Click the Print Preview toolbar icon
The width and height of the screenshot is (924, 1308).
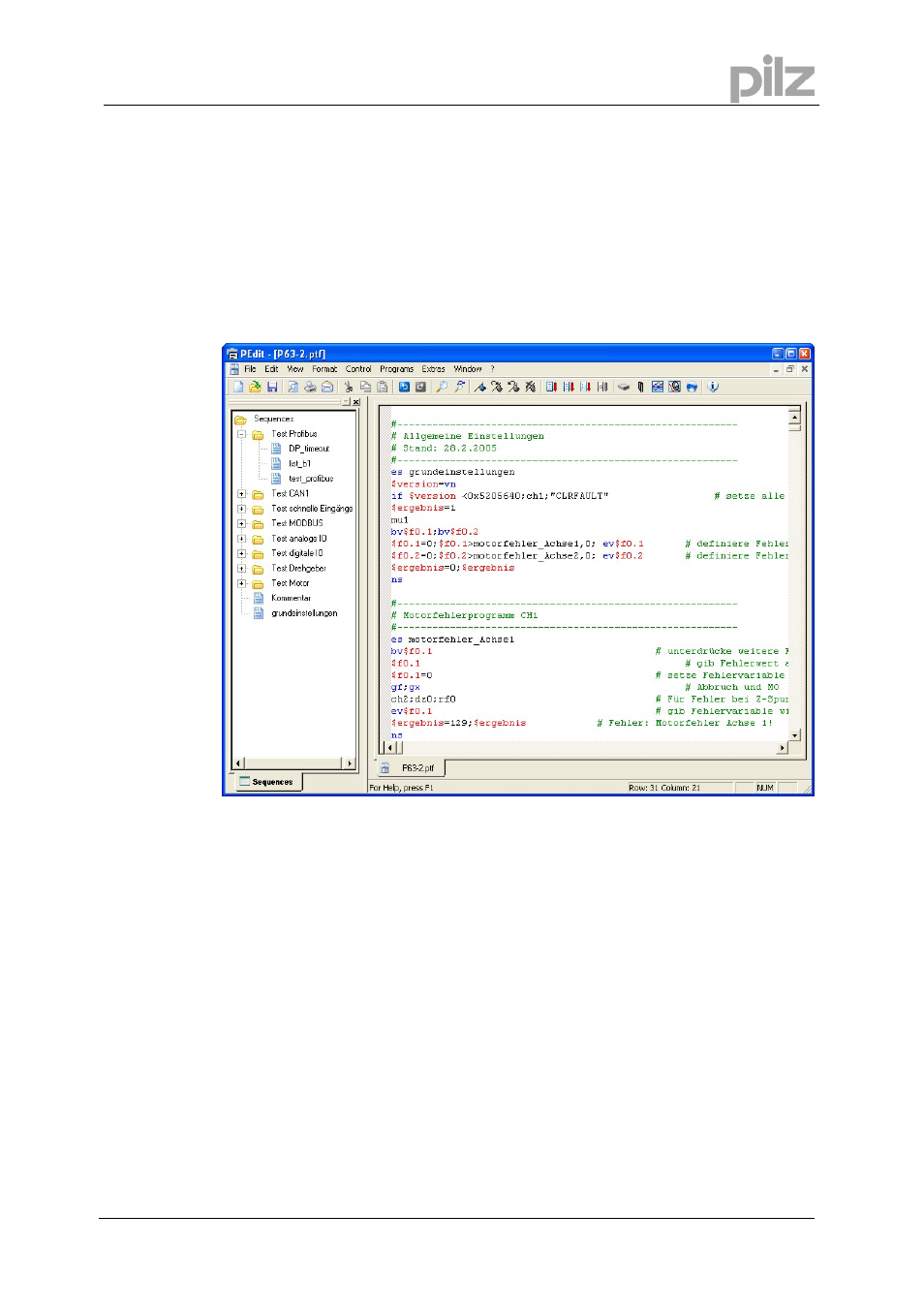tap(293, 387)
